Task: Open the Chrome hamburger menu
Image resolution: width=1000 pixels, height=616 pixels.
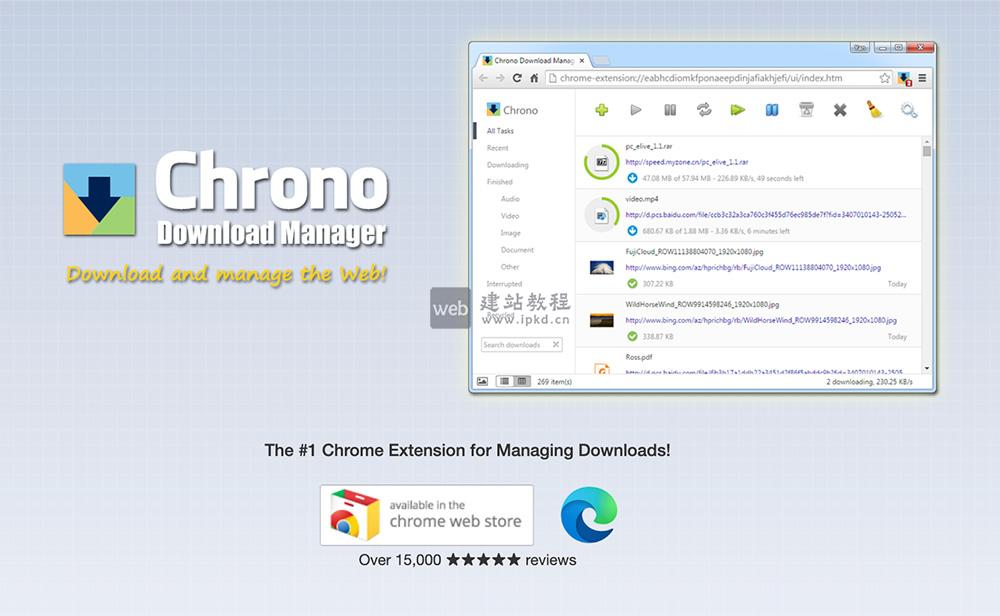Action: 922,78
